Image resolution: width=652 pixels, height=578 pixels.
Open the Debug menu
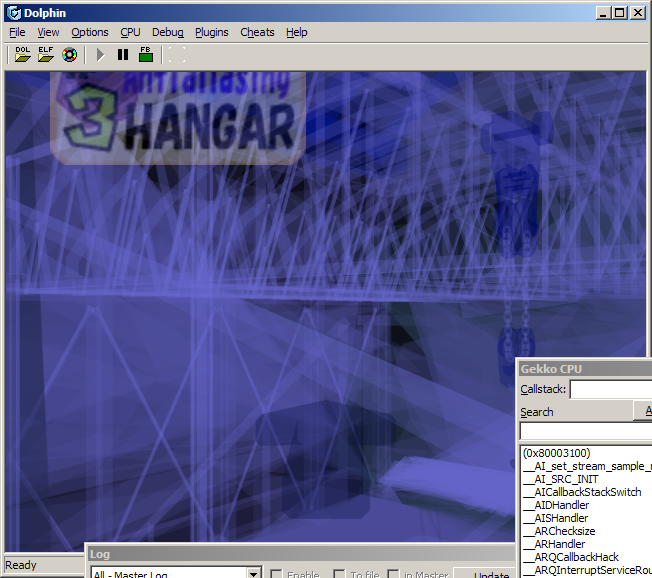click(x=168, y=32)
